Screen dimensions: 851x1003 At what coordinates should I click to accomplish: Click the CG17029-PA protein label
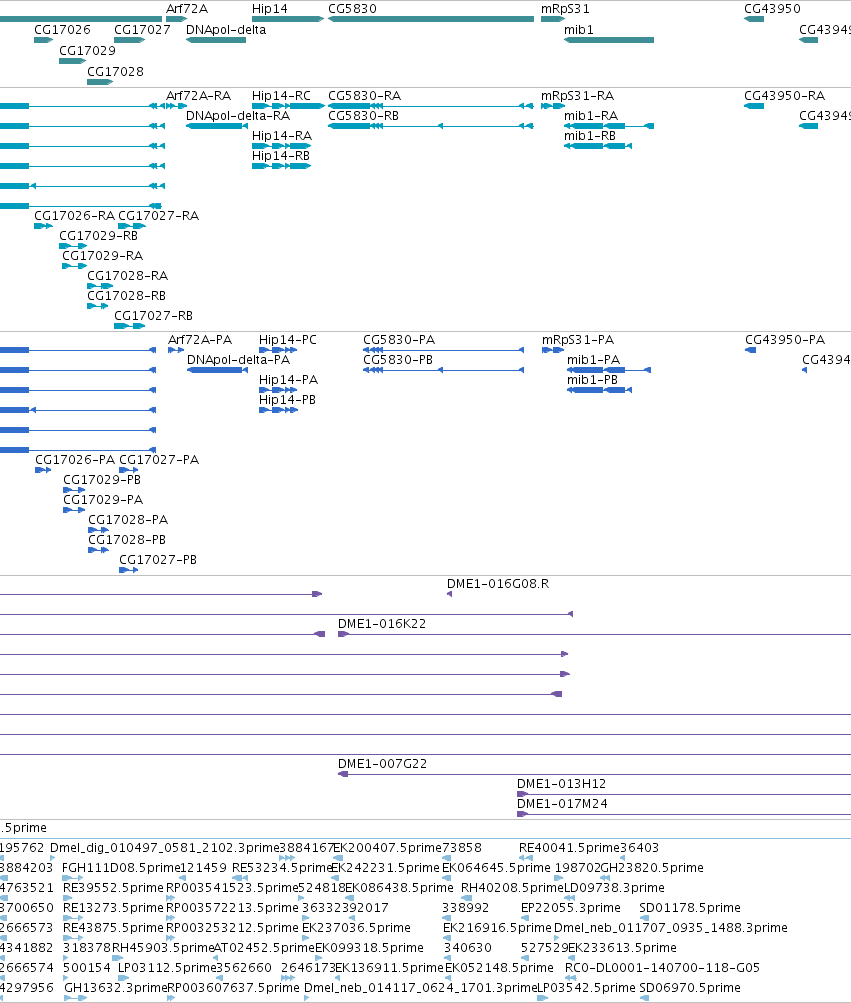pos(103,500)
